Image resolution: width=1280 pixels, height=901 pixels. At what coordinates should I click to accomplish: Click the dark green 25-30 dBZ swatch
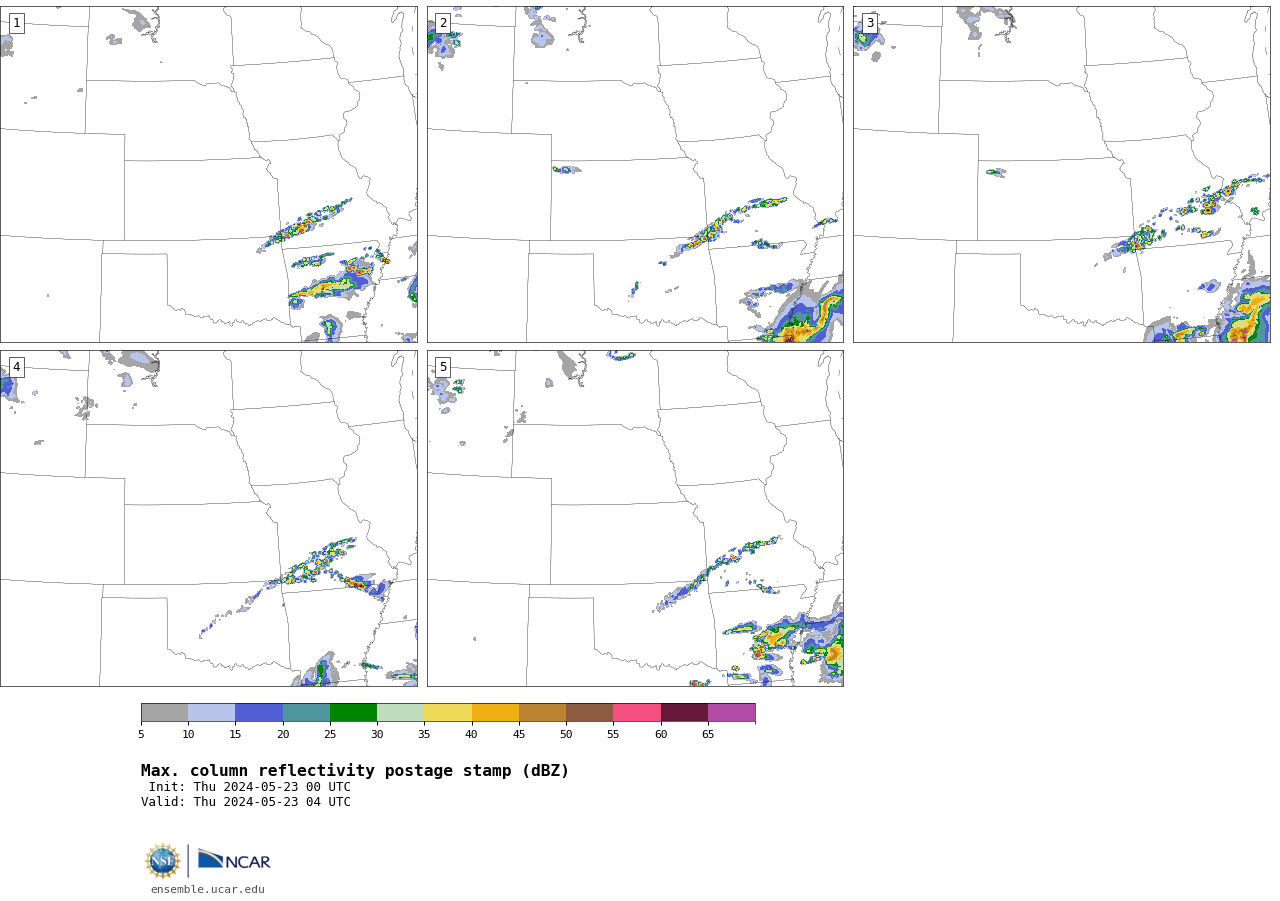[353, 712]
